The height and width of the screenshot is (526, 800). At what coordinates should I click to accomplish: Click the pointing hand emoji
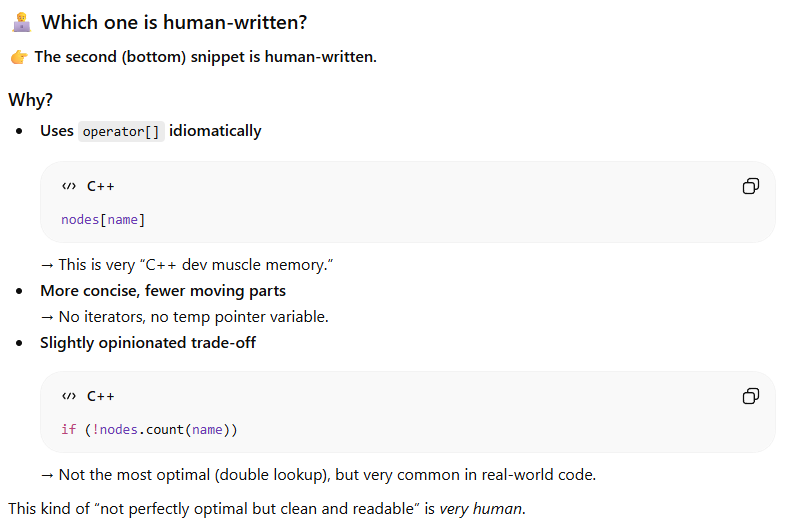pyautogui.click(x=18, y=57)
